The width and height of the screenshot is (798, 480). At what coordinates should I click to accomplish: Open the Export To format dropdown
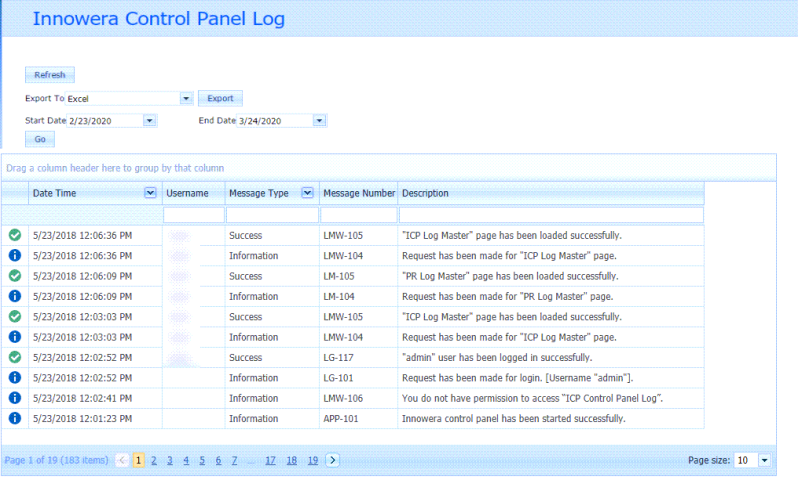(186, 98)
